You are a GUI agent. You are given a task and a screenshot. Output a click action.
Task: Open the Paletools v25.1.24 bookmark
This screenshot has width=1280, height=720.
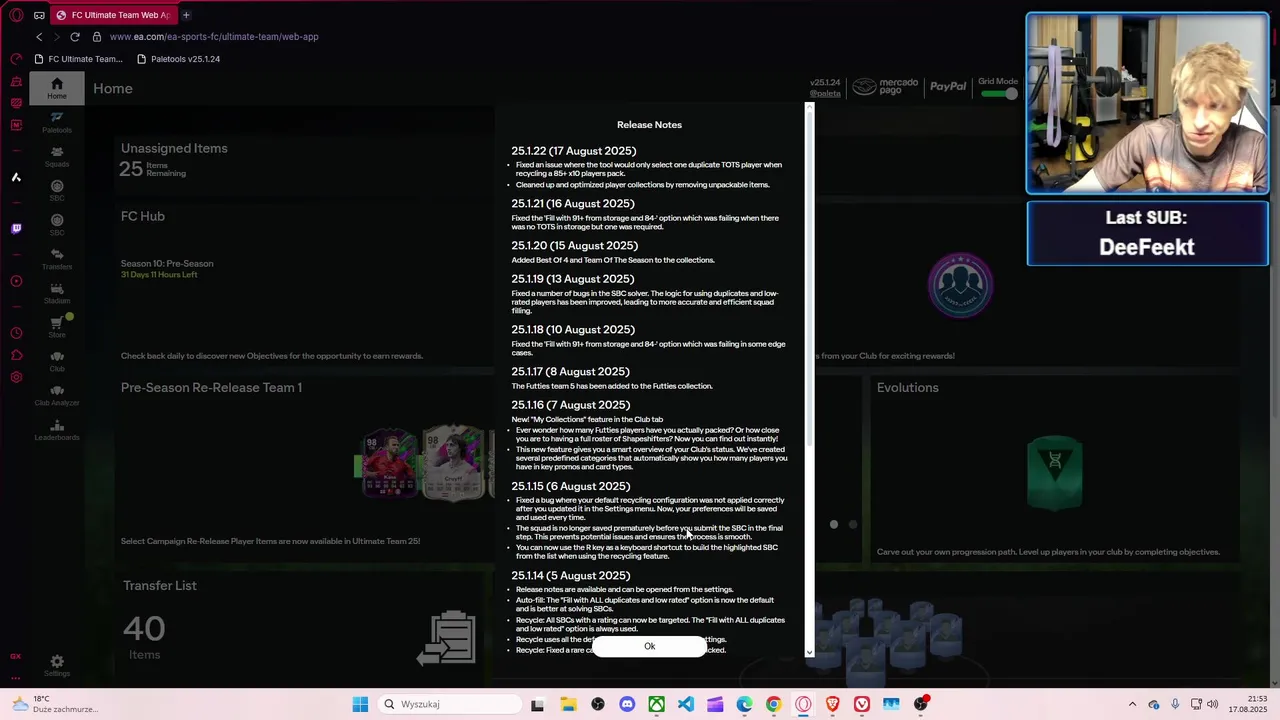[x=178, y=59]
